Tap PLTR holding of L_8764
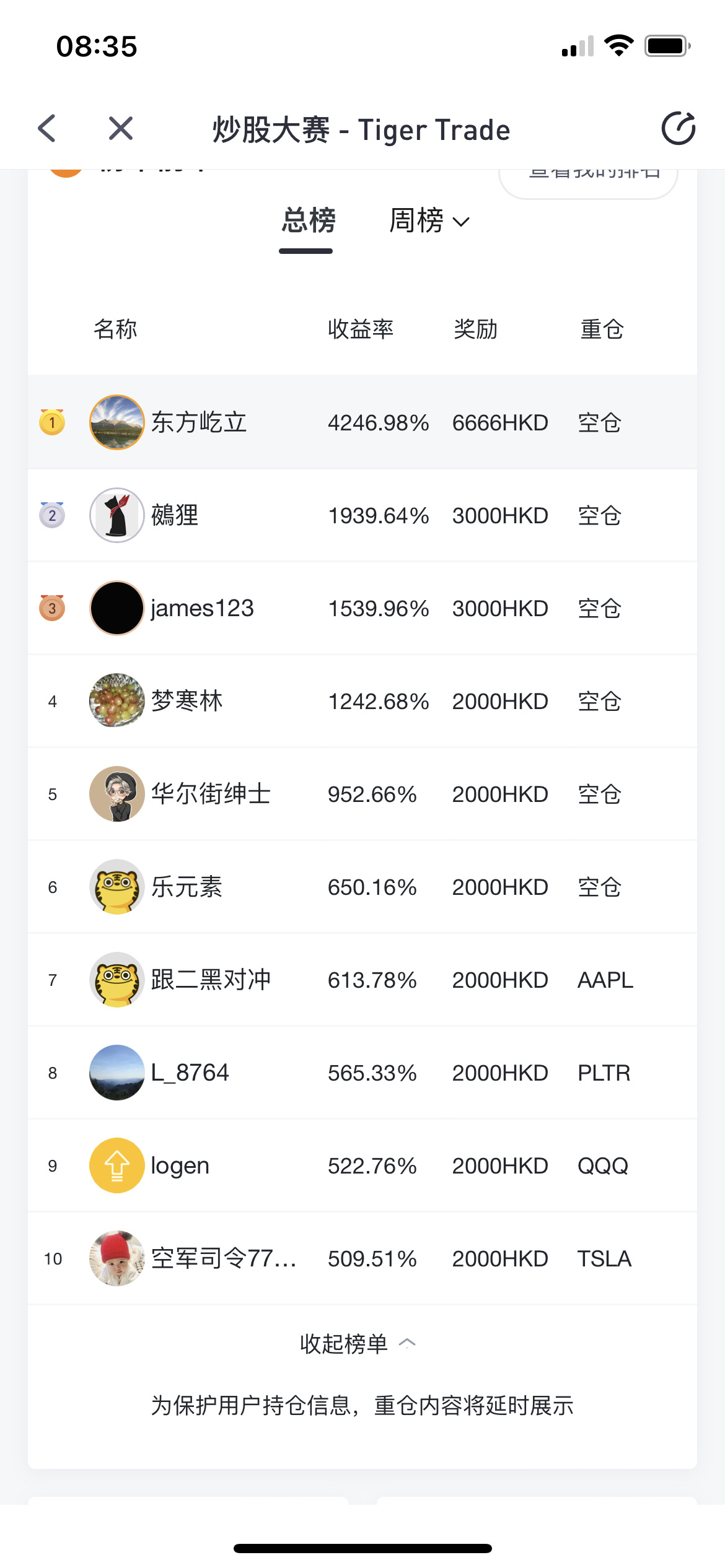Image resolution: width=725 pixels, height=1568 pixels. click(604, 1073)
